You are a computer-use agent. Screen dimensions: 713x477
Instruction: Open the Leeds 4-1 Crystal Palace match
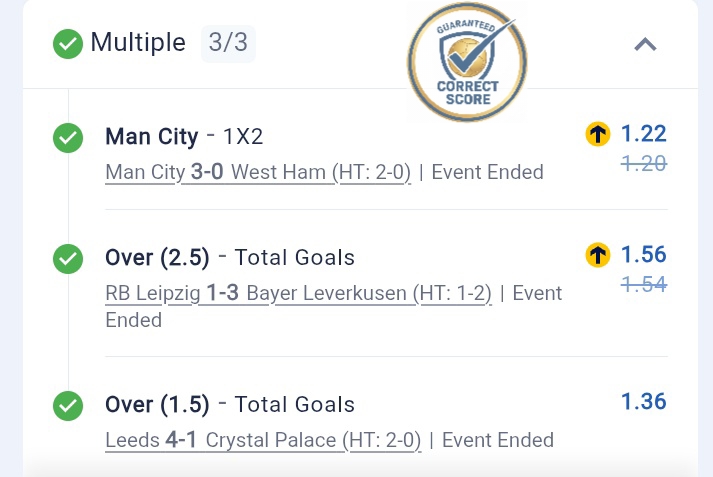coord(263,440)
